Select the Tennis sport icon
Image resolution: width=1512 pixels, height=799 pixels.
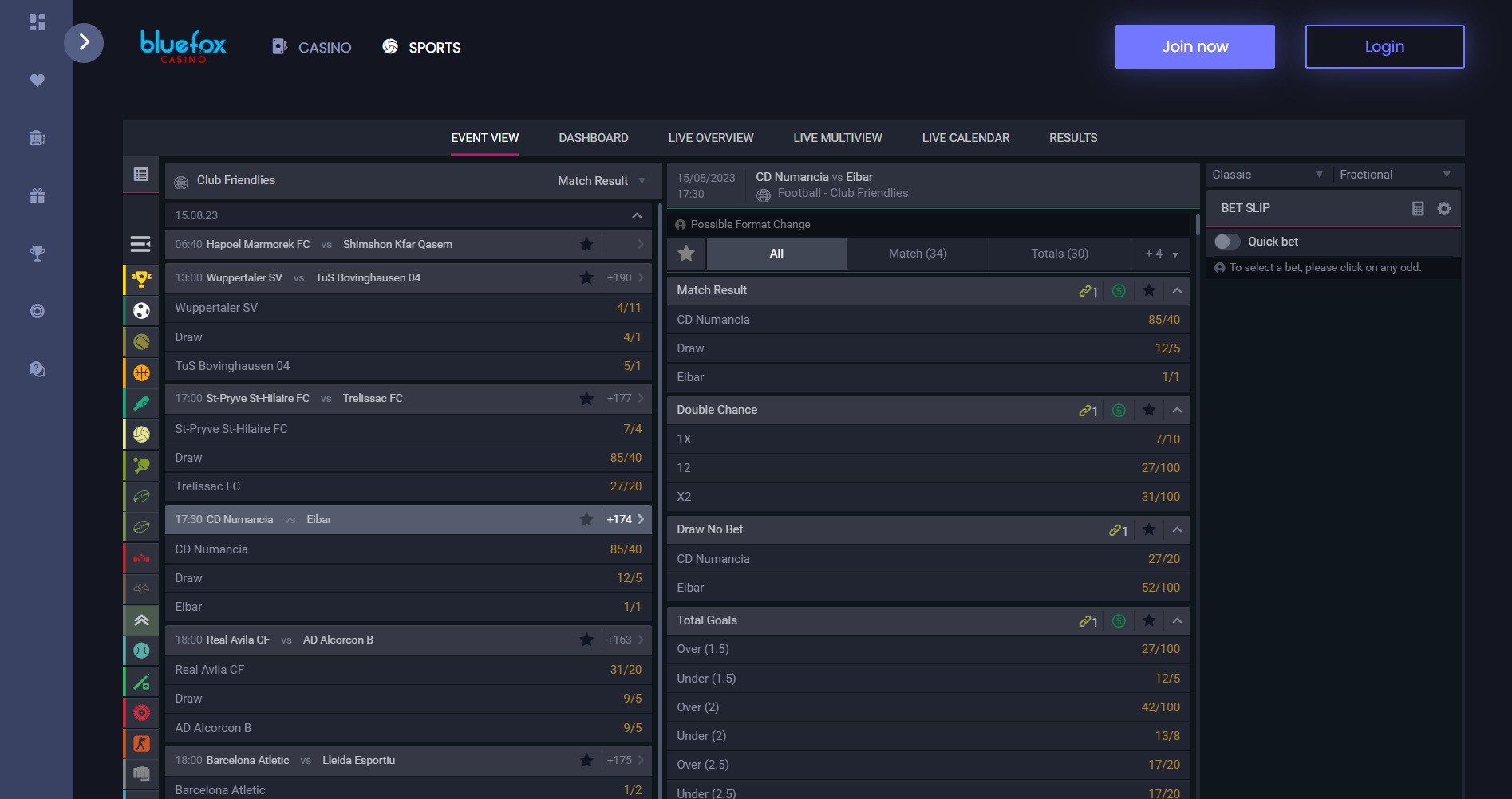pos(141,341)
